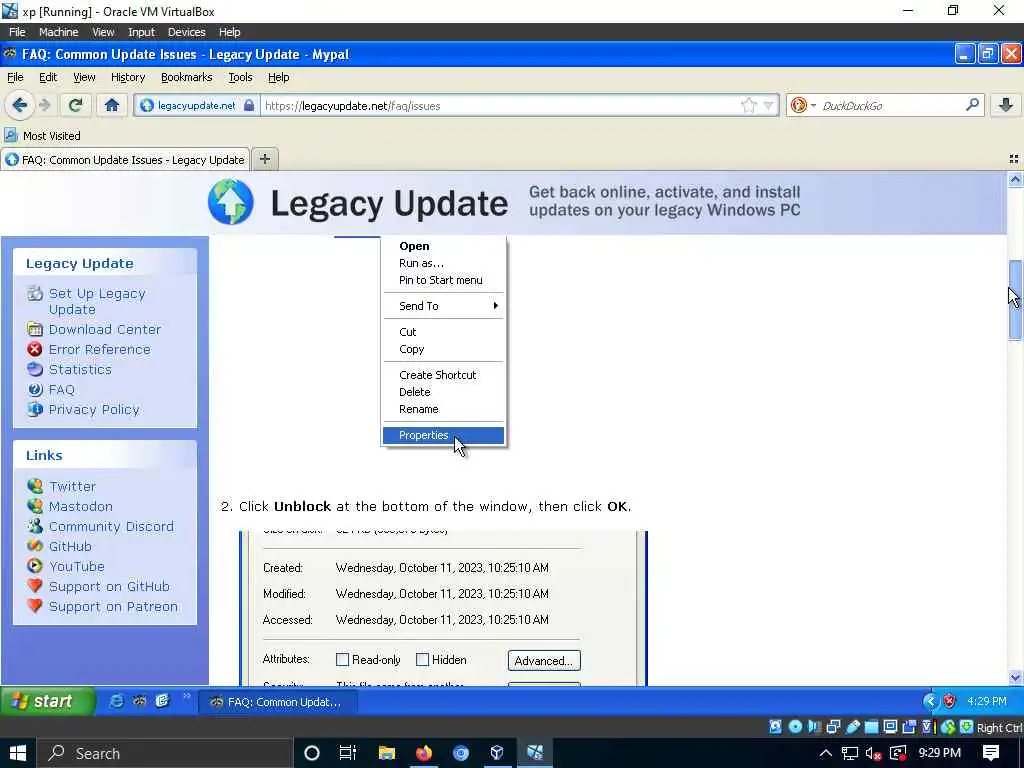Go to the browser Home page icon
Screen dimensions: 1024x768
[112, 105]
